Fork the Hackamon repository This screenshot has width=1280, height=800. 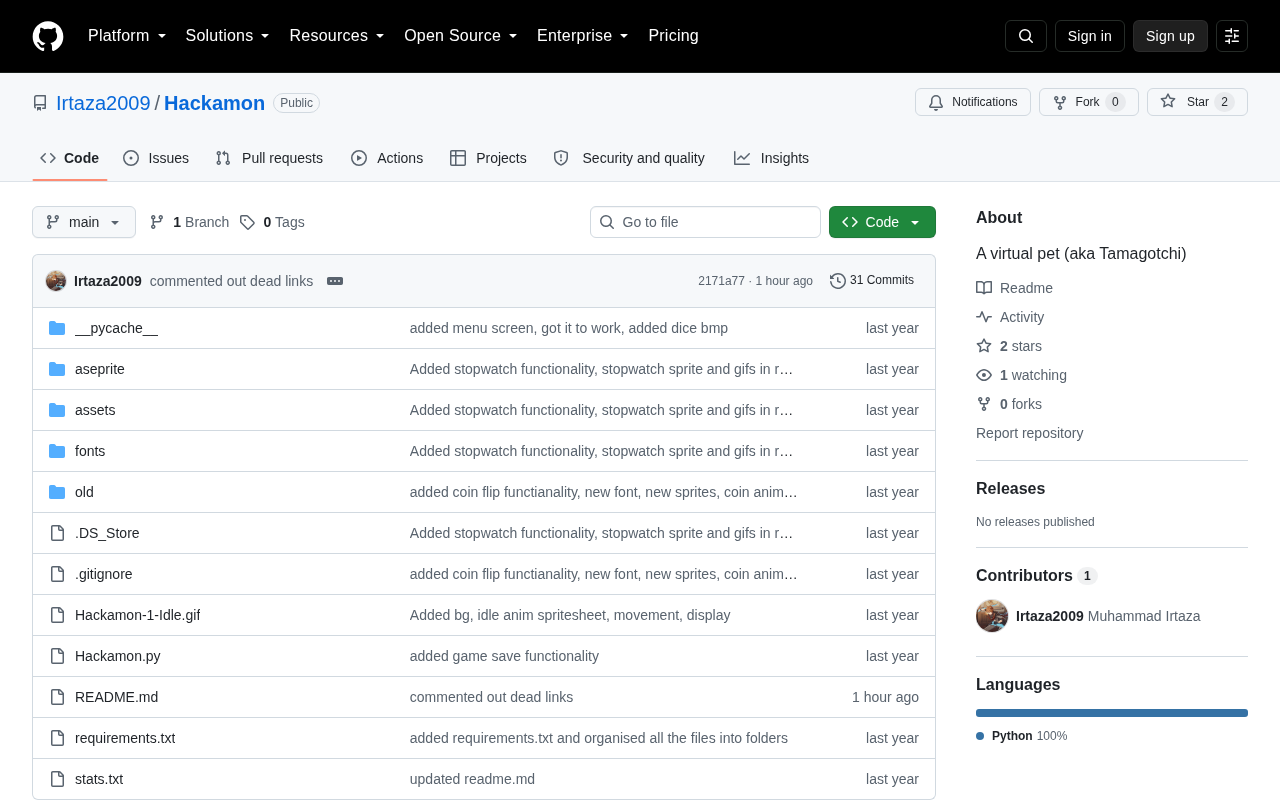[x=1089, y=102]
